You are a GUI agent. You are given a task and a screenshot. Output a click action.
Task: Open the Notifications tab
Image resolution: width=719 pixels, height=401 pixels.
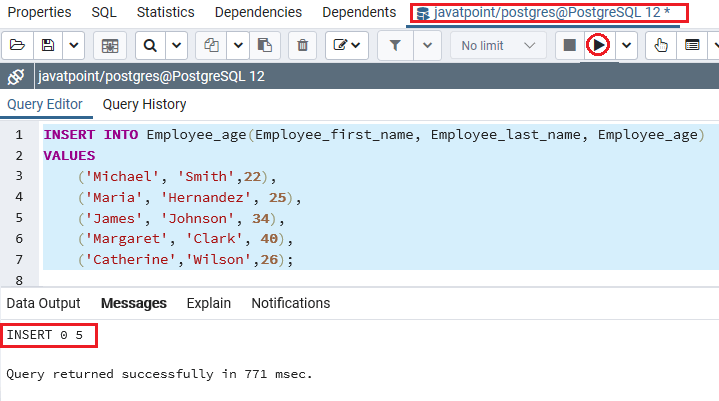click(291, 303)
